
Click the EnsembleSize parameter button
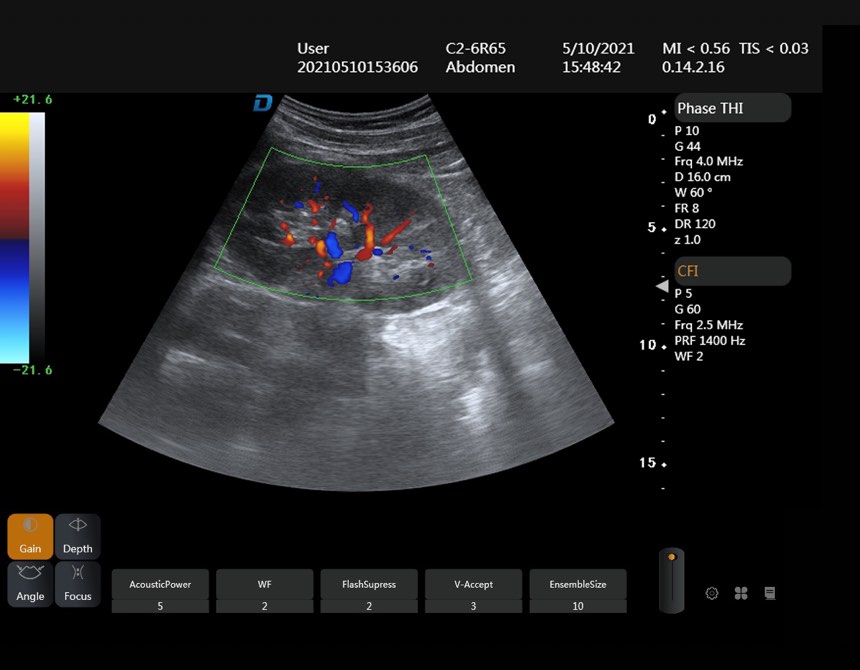click(578, 584)
